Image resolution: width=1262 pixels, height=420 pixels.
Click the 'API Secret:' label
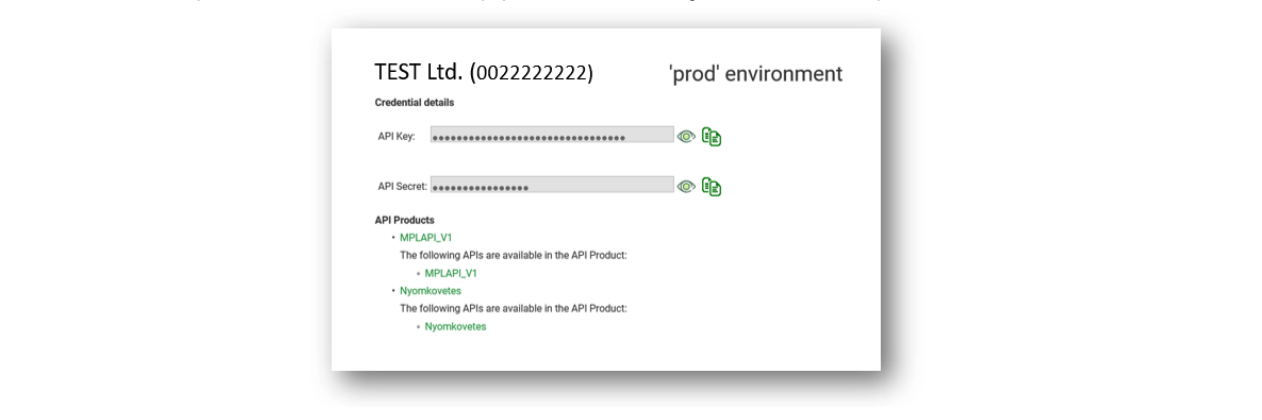[402, 186]
